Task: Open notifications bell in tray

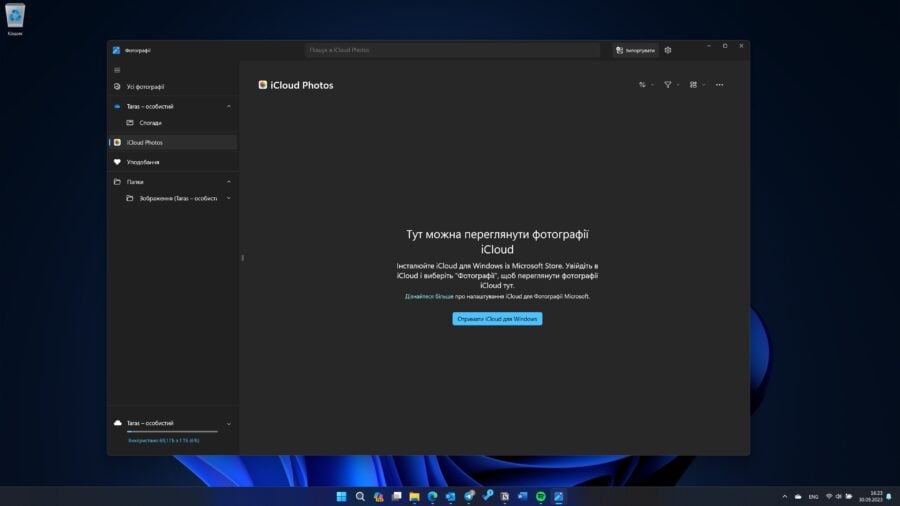Action: tap(889, 497)
